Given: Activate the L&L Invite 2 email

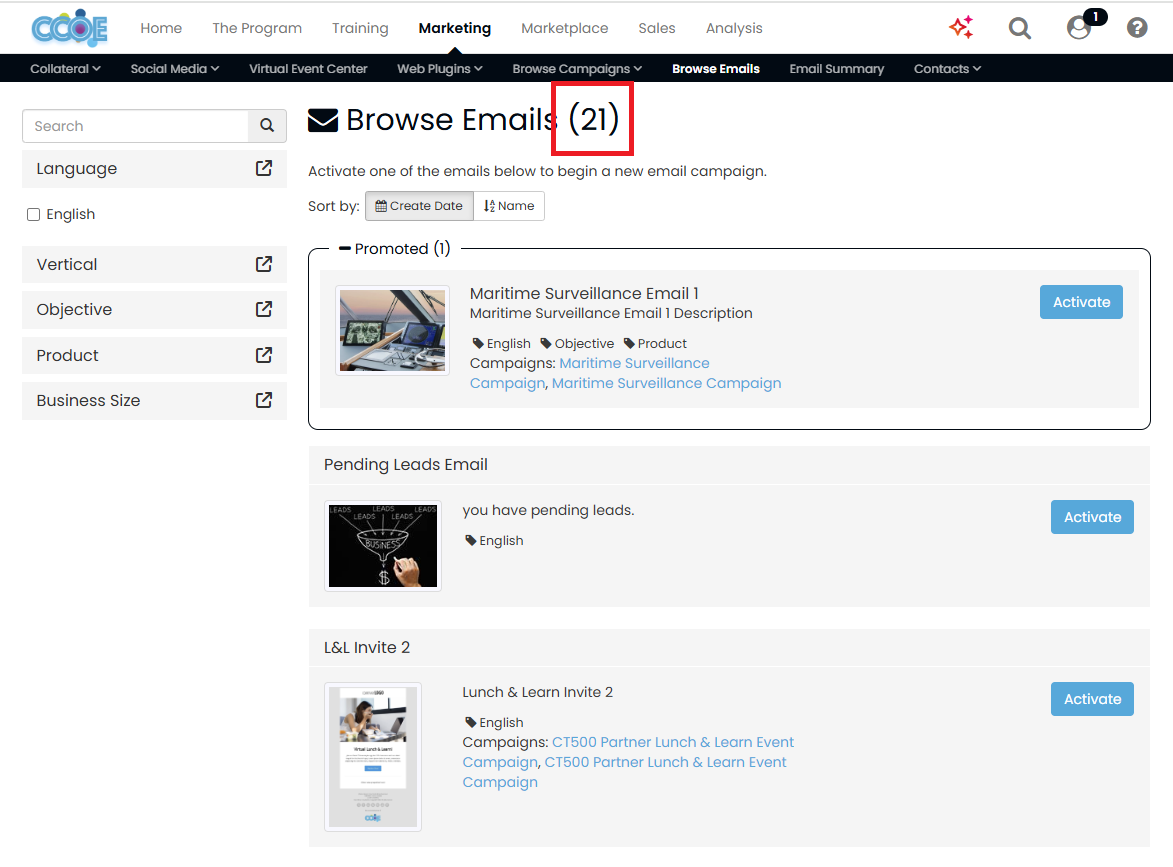Looking at the screenshot, I should point(1092,699).
